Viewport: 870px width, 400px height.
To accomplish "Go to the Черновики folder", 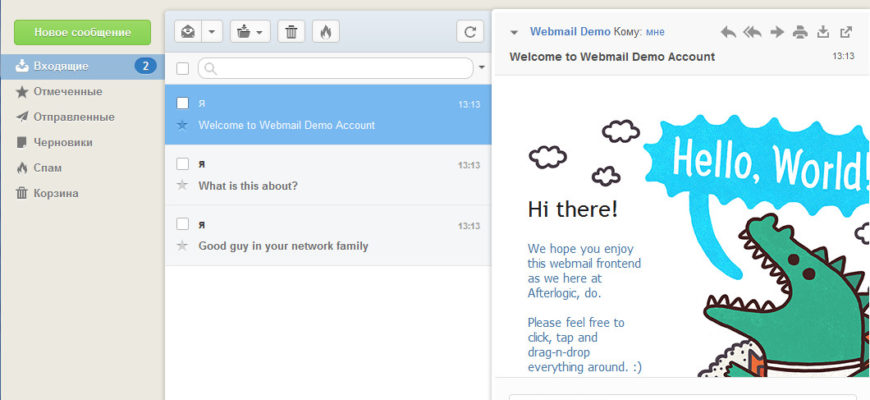I will click(63, 143).
